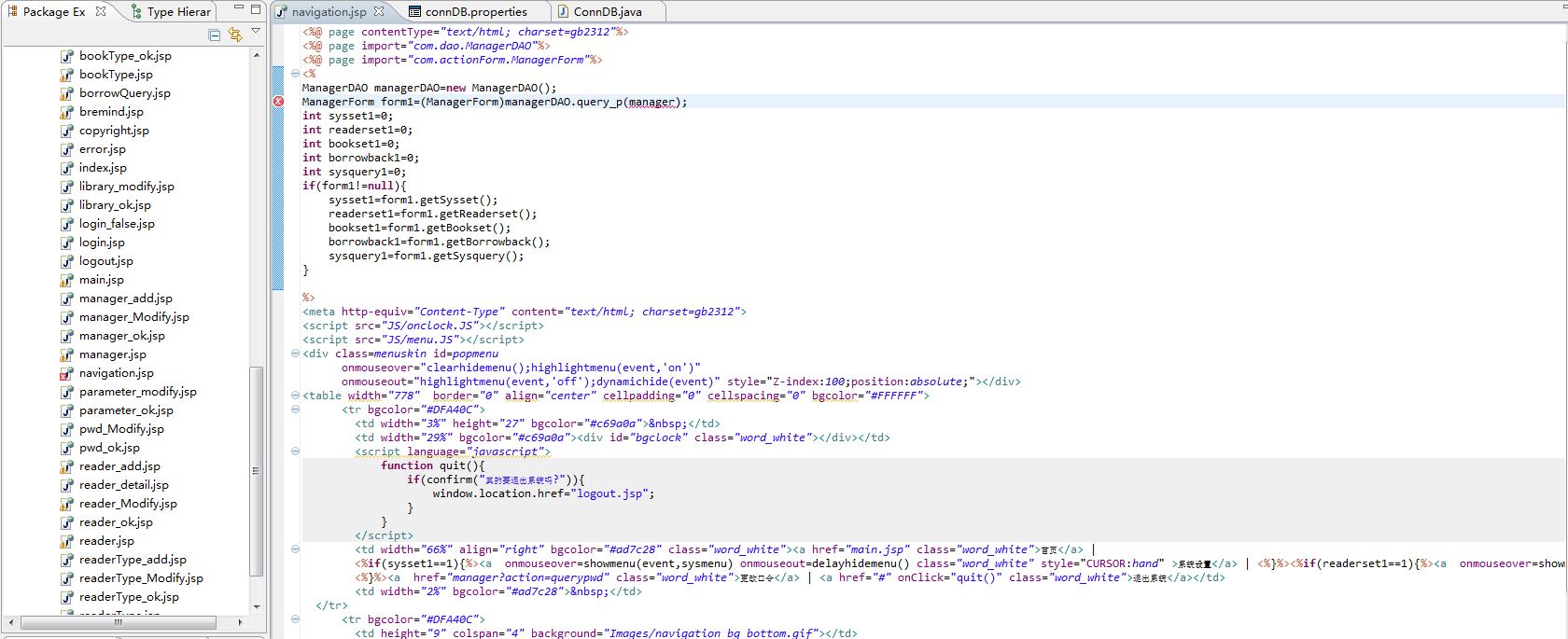The width and height of the screenshot is (1568, 639).
Task: Switch to the Type Hierarchy tab
Action: [x=172, y=11]
